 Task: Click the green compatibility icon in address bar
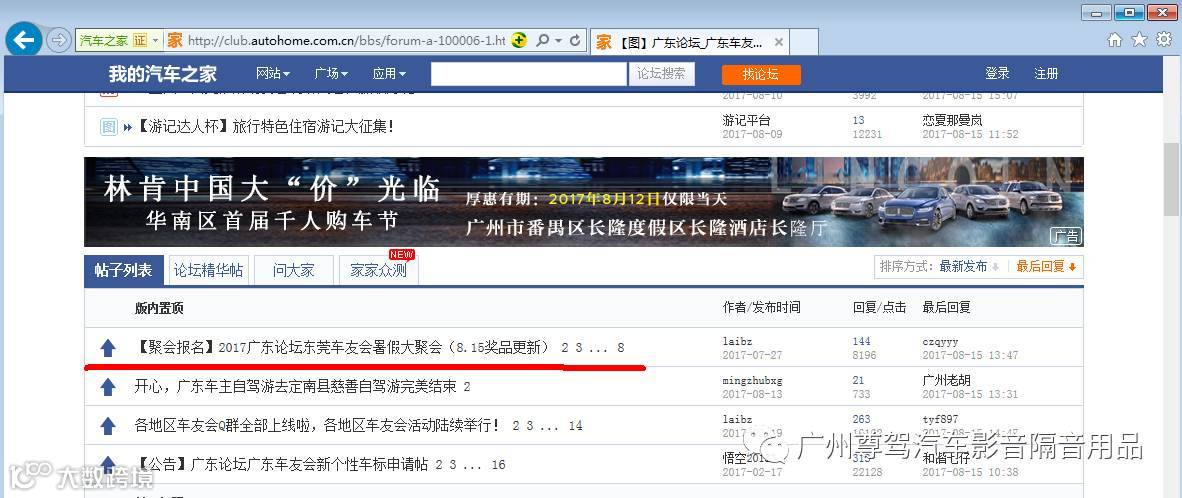tap(519, 41)
